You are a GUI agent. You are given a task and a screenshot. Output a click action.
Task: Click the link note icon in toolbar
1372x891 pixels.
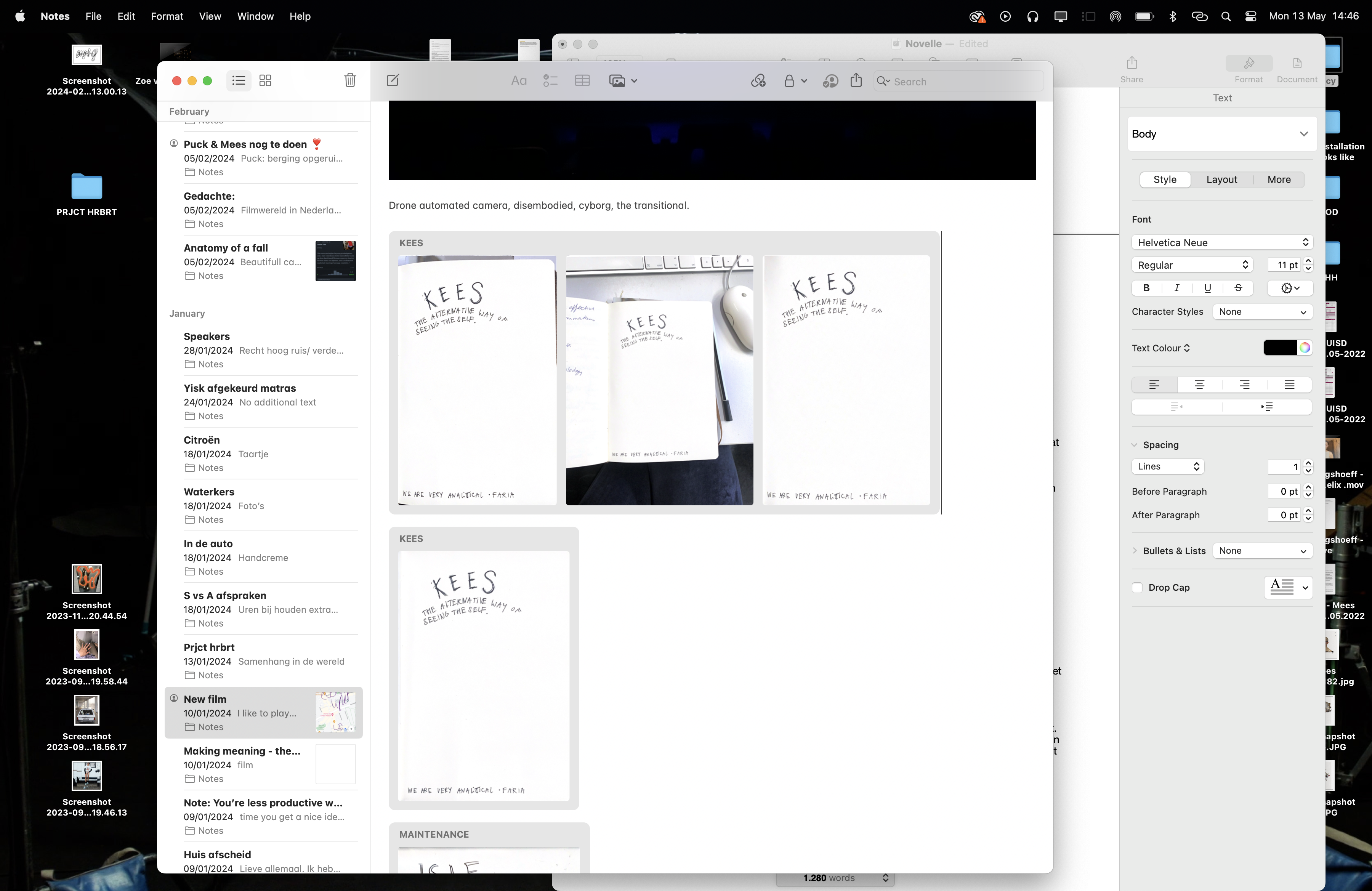point(758,81)
